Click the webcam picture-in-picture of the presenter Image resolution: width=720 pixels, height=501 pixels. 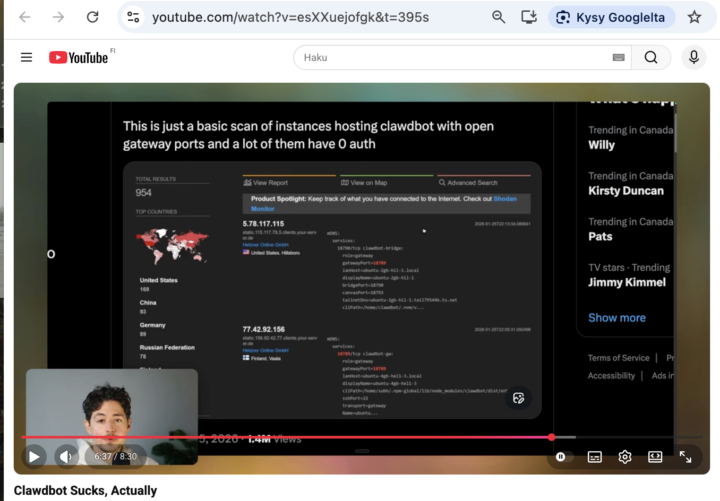coord(112,416)
